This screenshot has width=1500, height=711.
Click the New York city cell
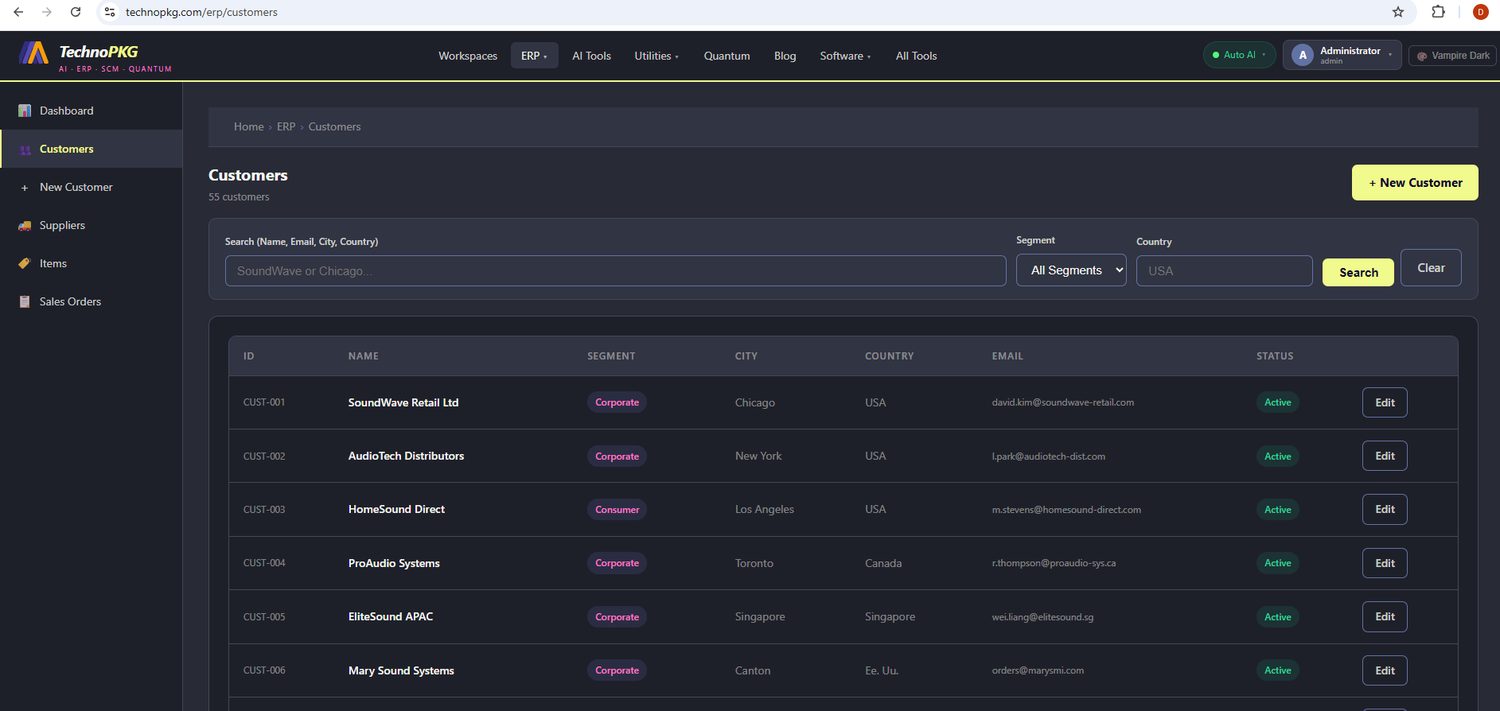[758, 456]
